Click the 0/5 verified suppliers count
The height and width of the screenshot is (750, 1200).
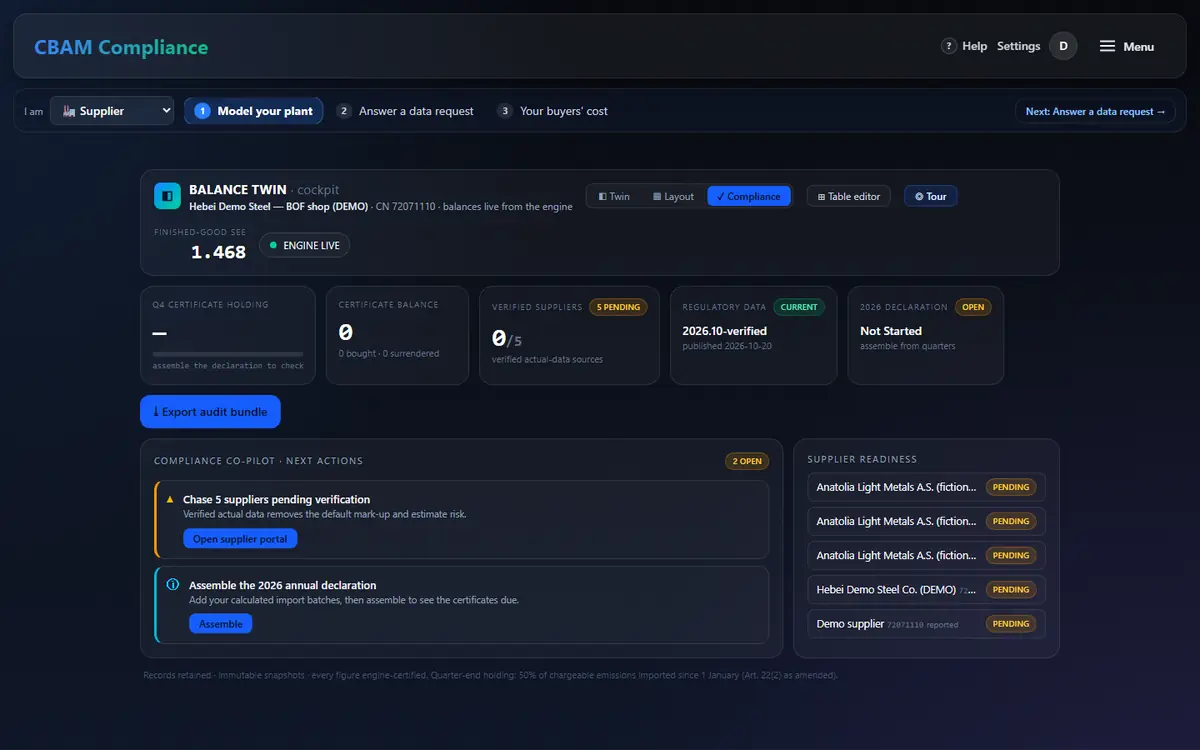[x=507, y=338]
